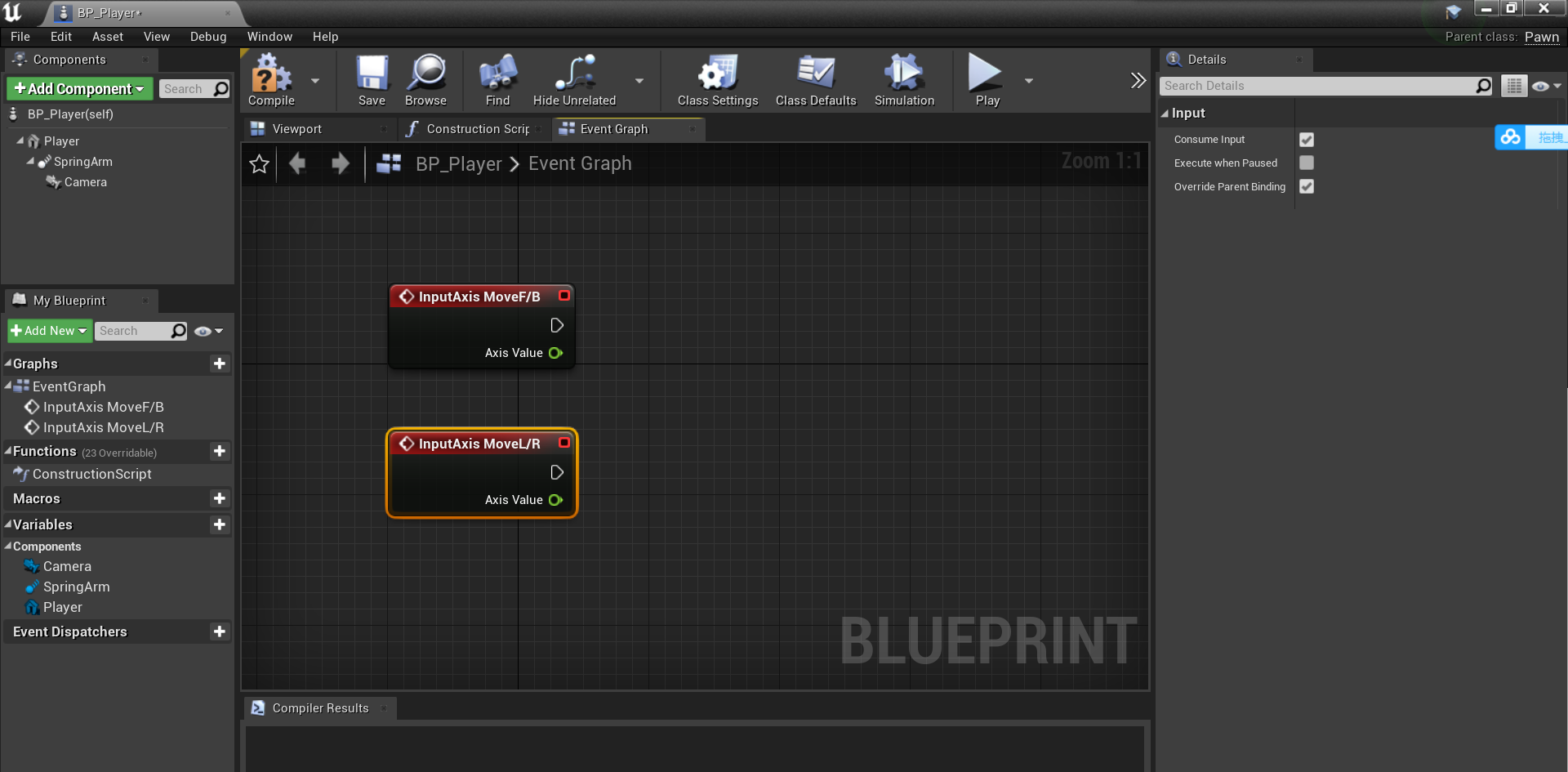This screenshot has width=1568, height=772.
Task: Add a new event dispatcher with plus
Action: point(219,631)
